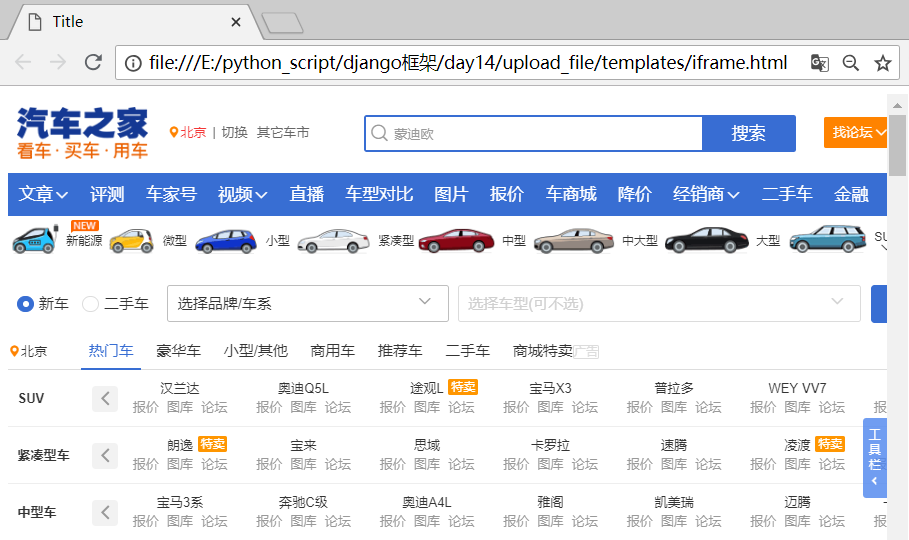The height and width of the screenshot is (540, 909).
Task: Click the search magnifier icon in search box
Action: [x=379, y=133]
